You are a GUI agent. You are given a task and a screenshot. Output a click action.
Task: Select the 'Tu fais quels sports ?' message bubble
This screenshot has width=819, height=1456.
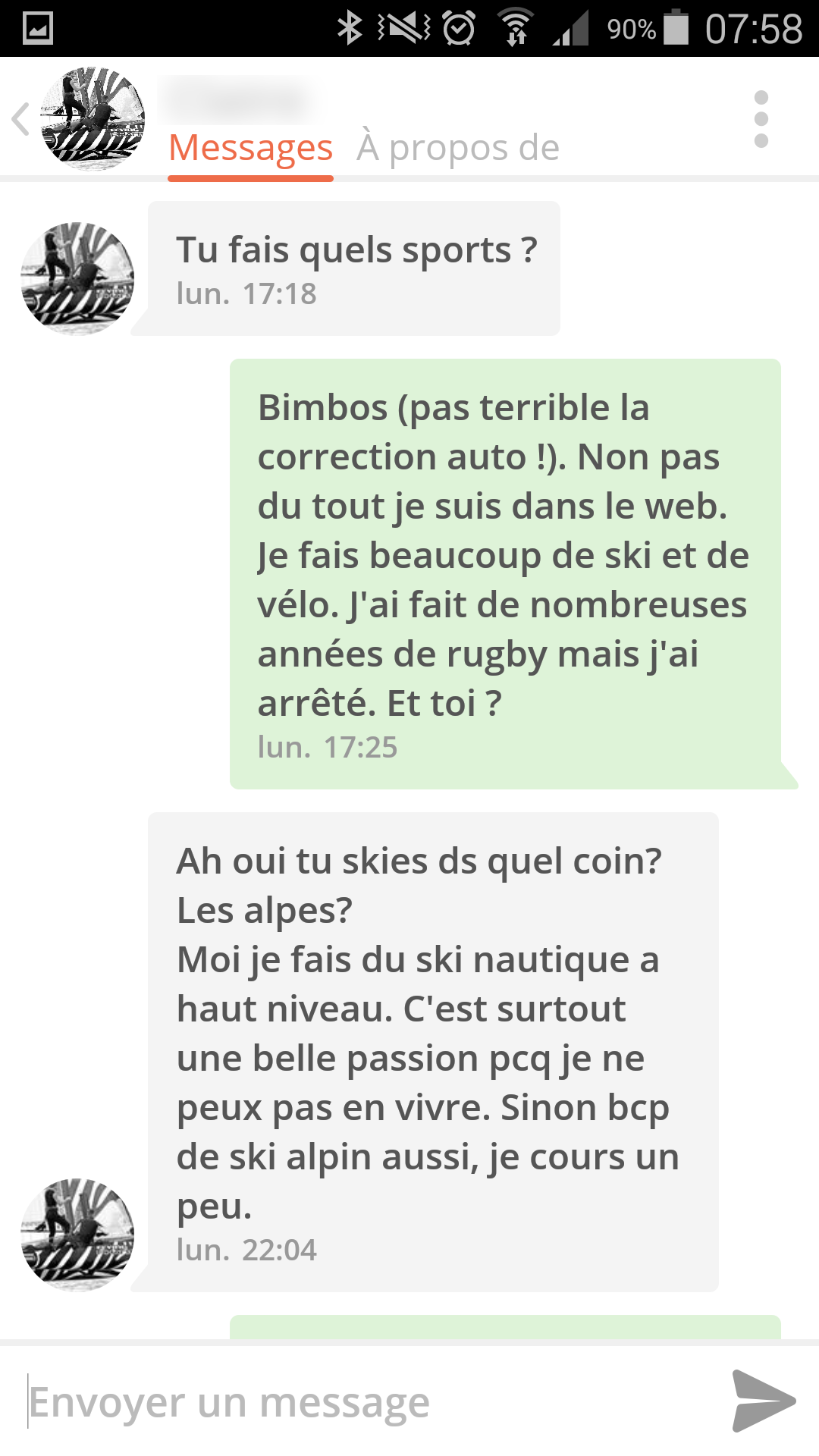click(353, 268)
